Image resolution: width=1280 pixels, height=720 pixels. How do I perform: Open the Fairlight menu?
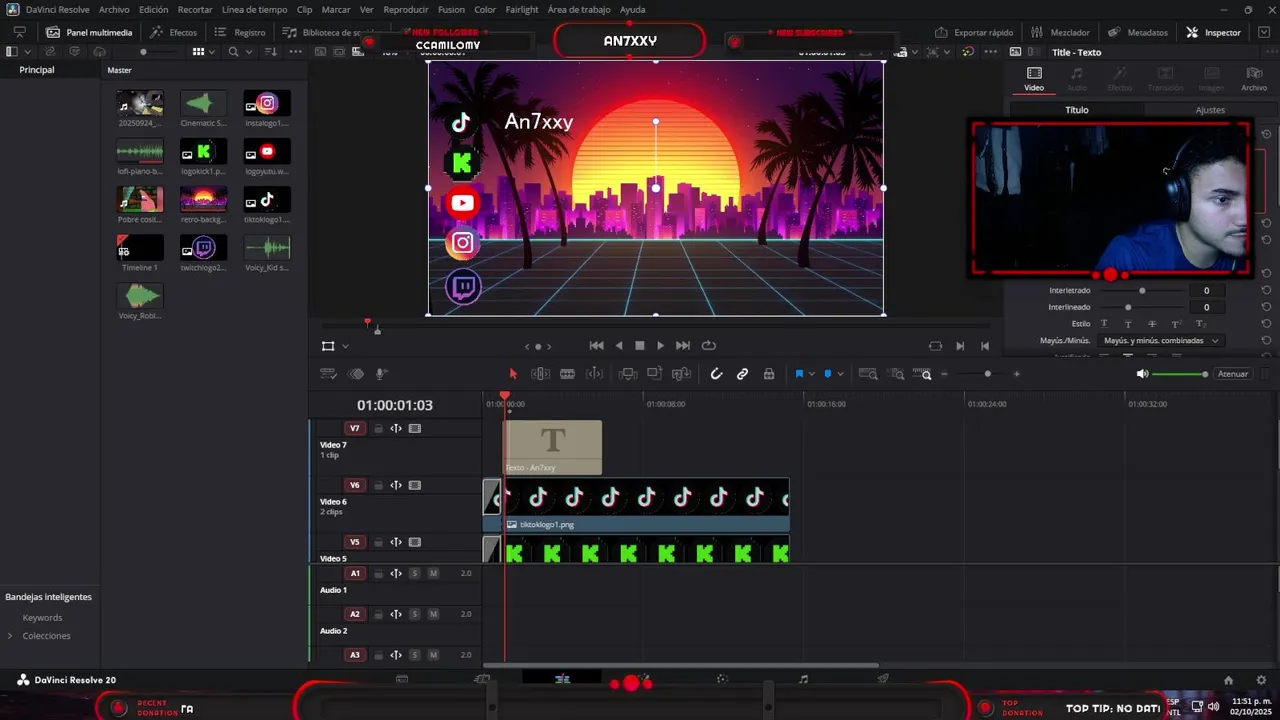click(x=522, y=9)
